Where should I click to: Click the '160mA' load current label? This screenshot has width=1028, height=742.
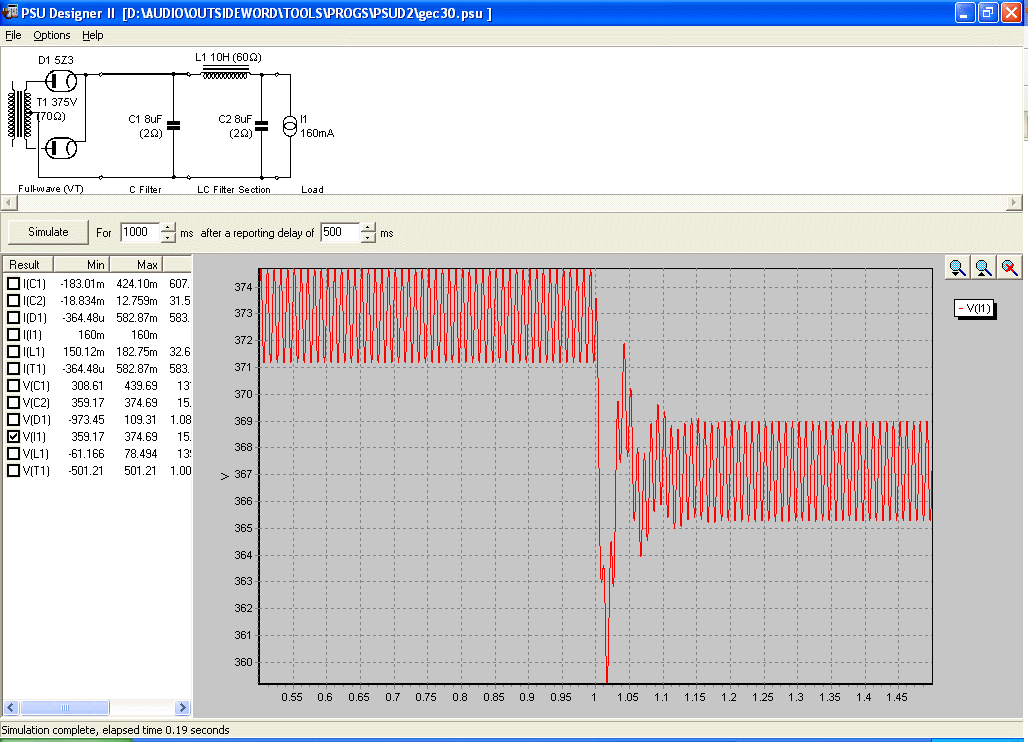[x=317, y=133]
